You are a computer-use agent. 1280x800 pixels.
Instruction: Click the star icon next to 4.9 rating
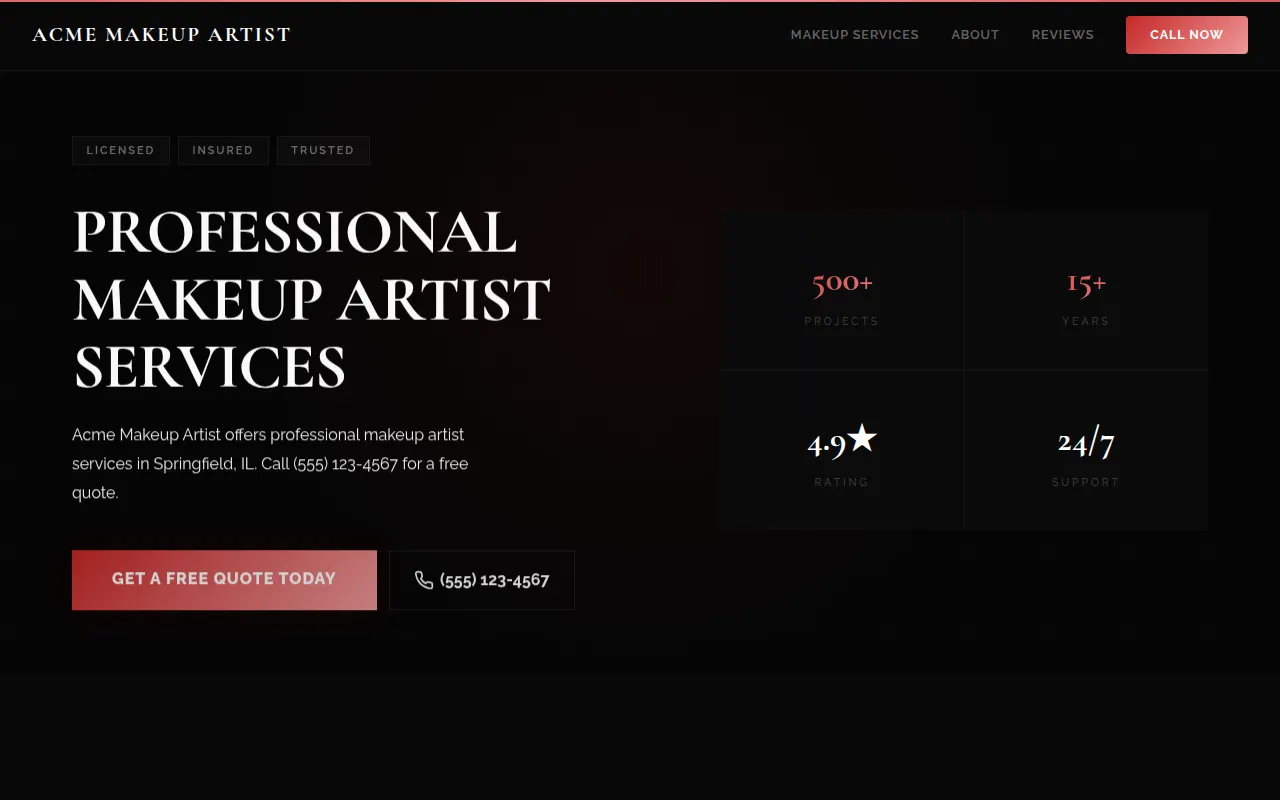(x=862, y=437)
